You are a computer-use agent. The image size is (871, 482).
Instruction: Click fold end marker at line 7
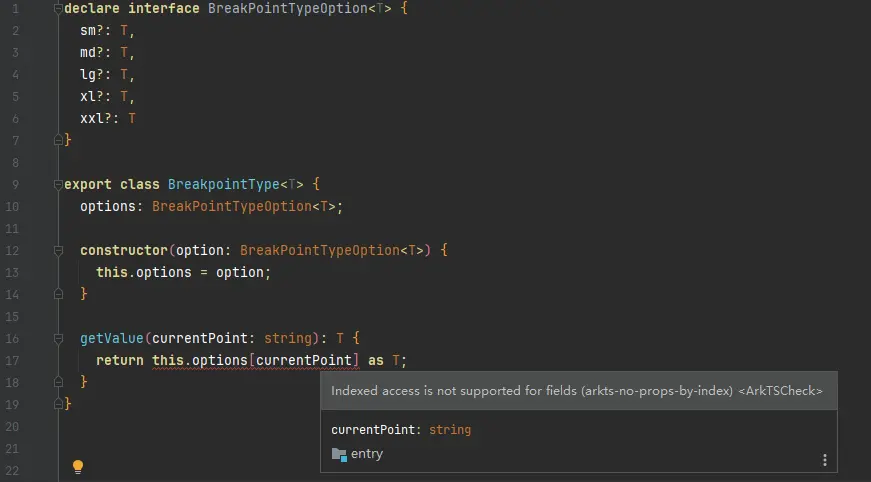(58, 140)
